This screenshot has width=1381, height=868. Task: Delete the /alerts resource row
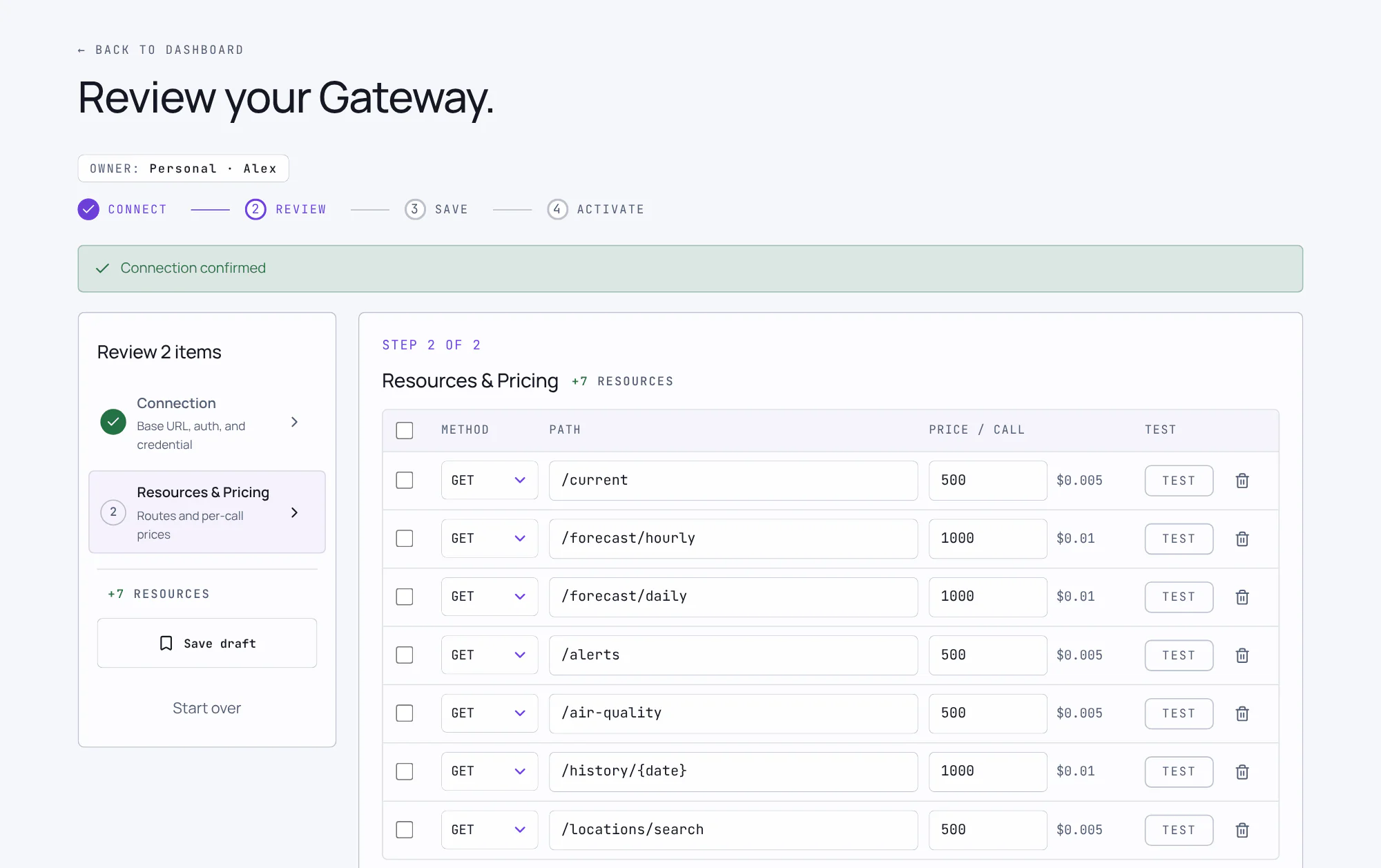coord(1242,655)
